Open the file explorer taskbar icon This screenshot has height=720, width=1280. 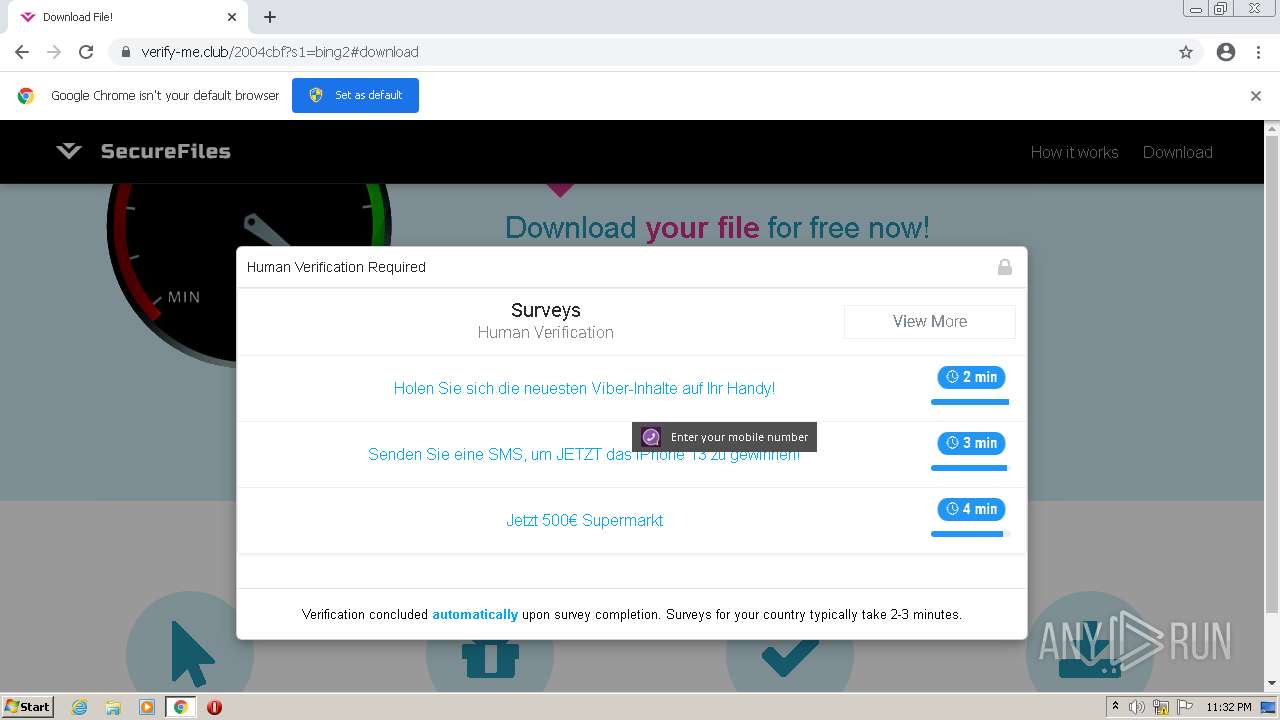113,707
